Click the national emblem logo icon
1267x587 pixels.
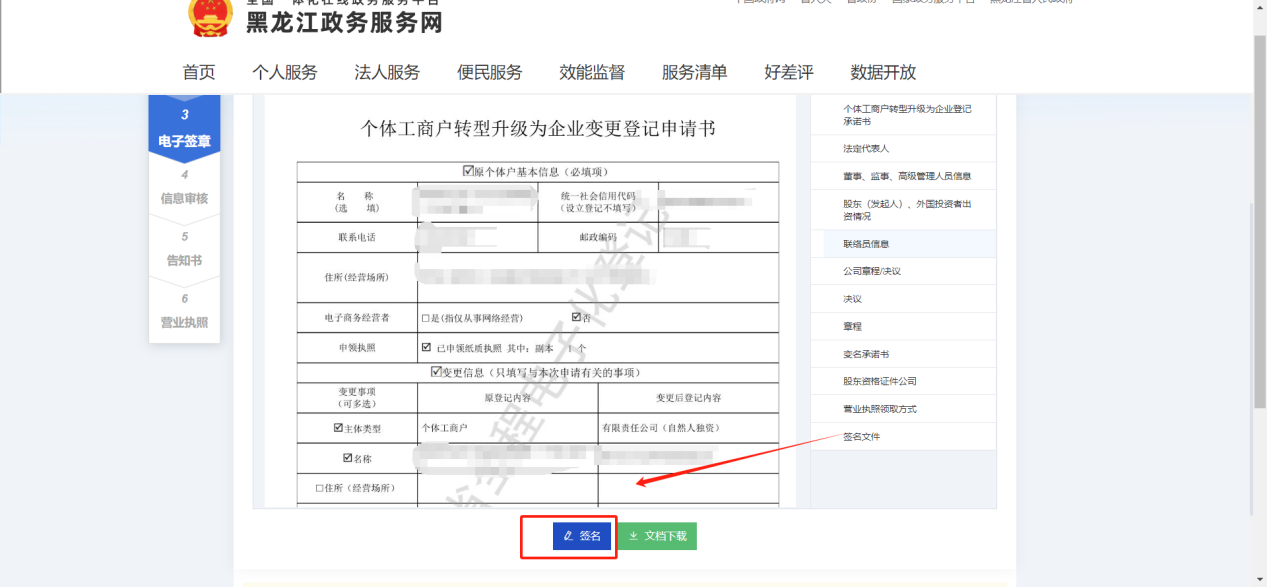click(x=210, y=17)
